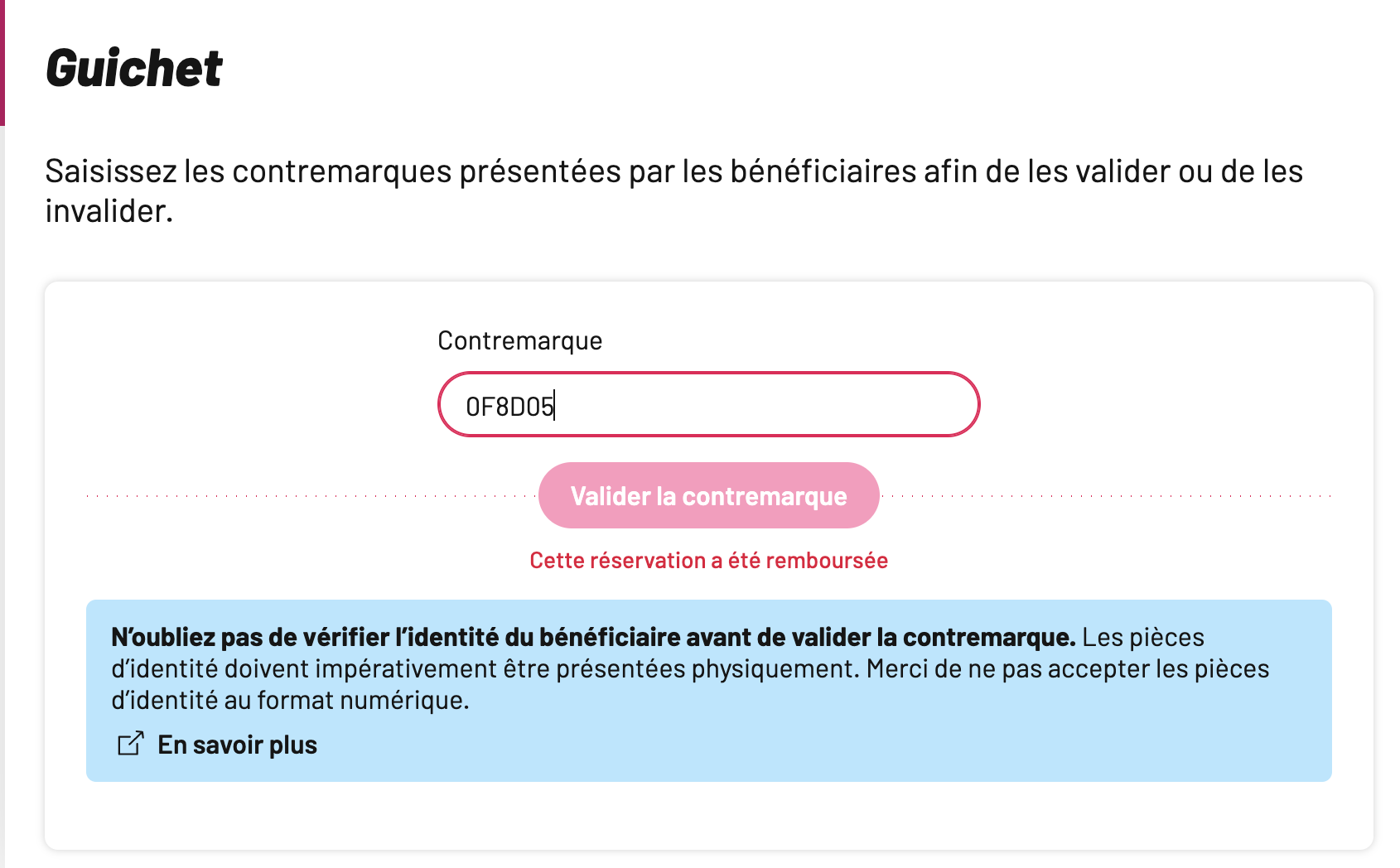Click the Saisissez les contremarques intro paragraph
This screenshot has height=868, width=1400.
pyautogui.click(x=674, y=190)
